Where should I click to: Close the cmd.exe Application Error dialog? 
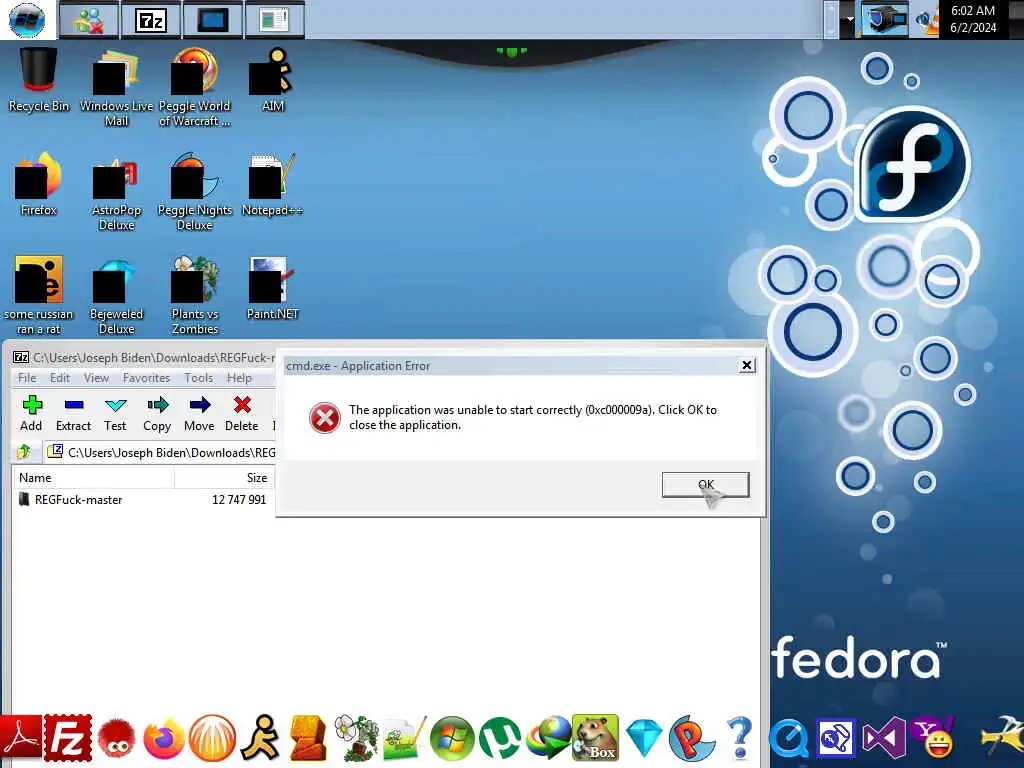(746, 365)
